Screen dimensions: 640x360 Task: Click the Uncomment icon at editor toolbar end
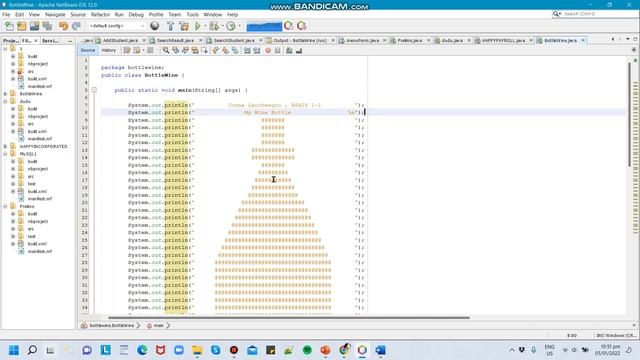point(299,51)
